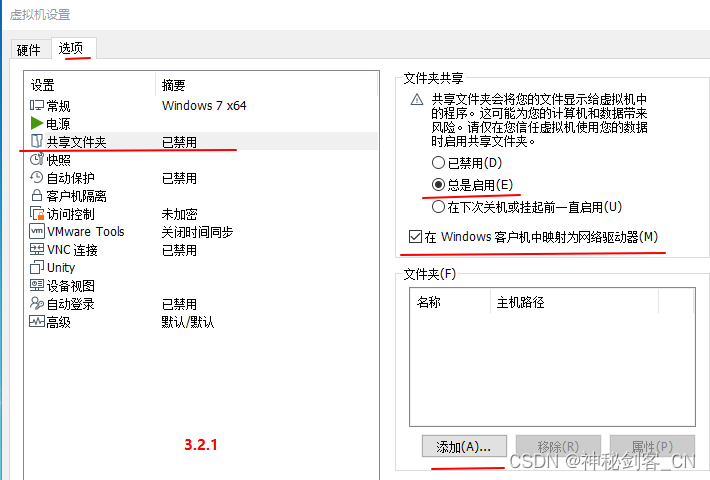Click the 未加密 summary value

click(179, 214)
